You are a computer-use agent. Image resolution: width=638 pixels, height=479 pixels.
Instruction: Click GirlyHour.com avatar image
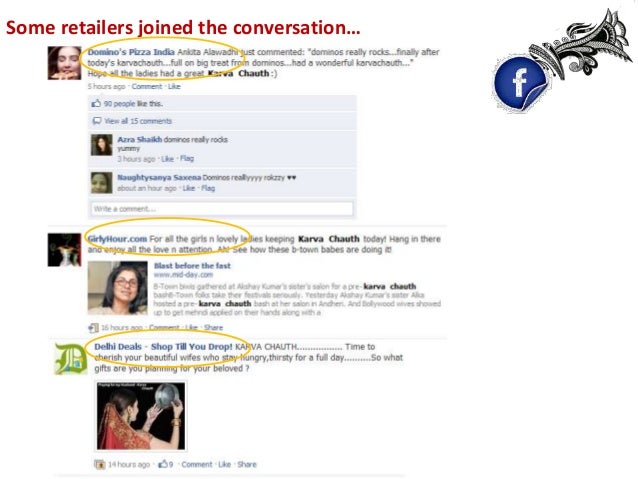tap(64, 250)
